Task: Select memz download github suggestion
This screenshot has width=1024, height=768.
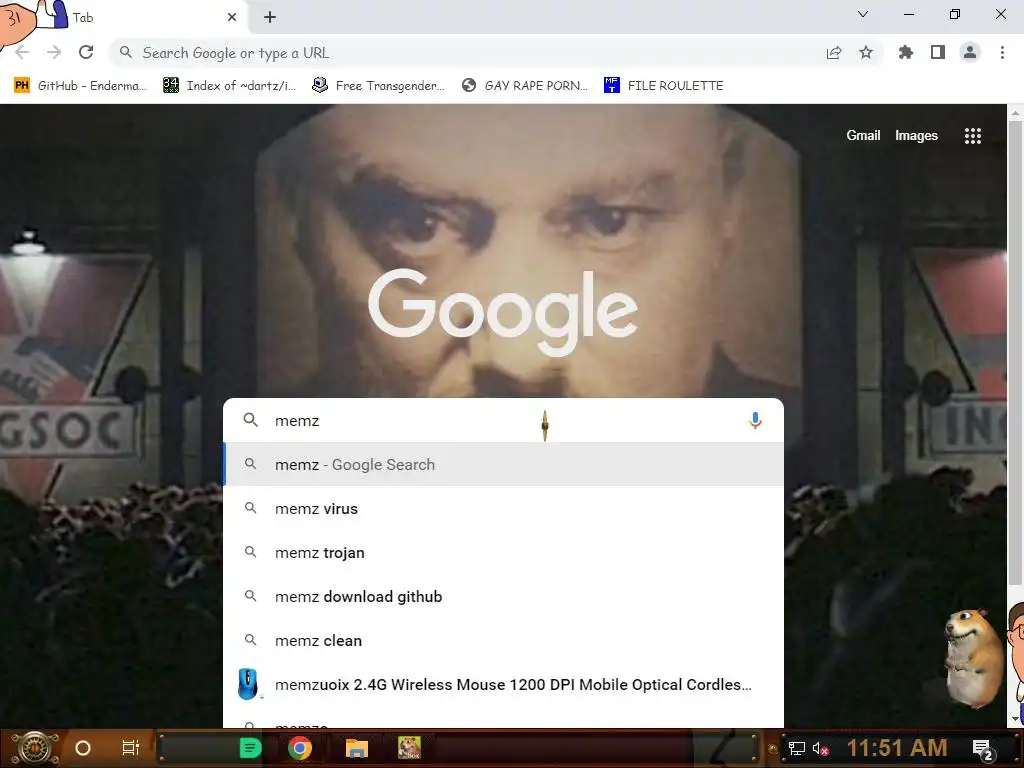Action: click(503, 596)
